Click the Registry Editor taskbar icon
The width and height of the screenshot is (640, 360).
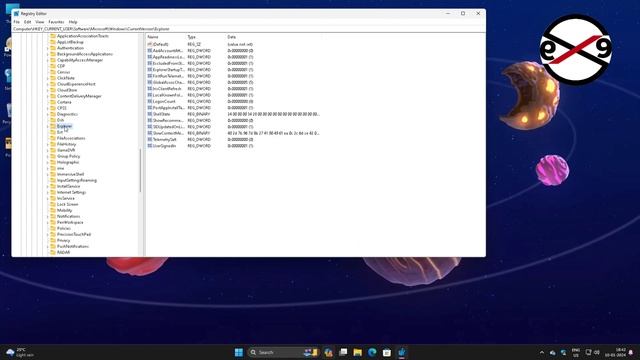[x=402, y=352]
